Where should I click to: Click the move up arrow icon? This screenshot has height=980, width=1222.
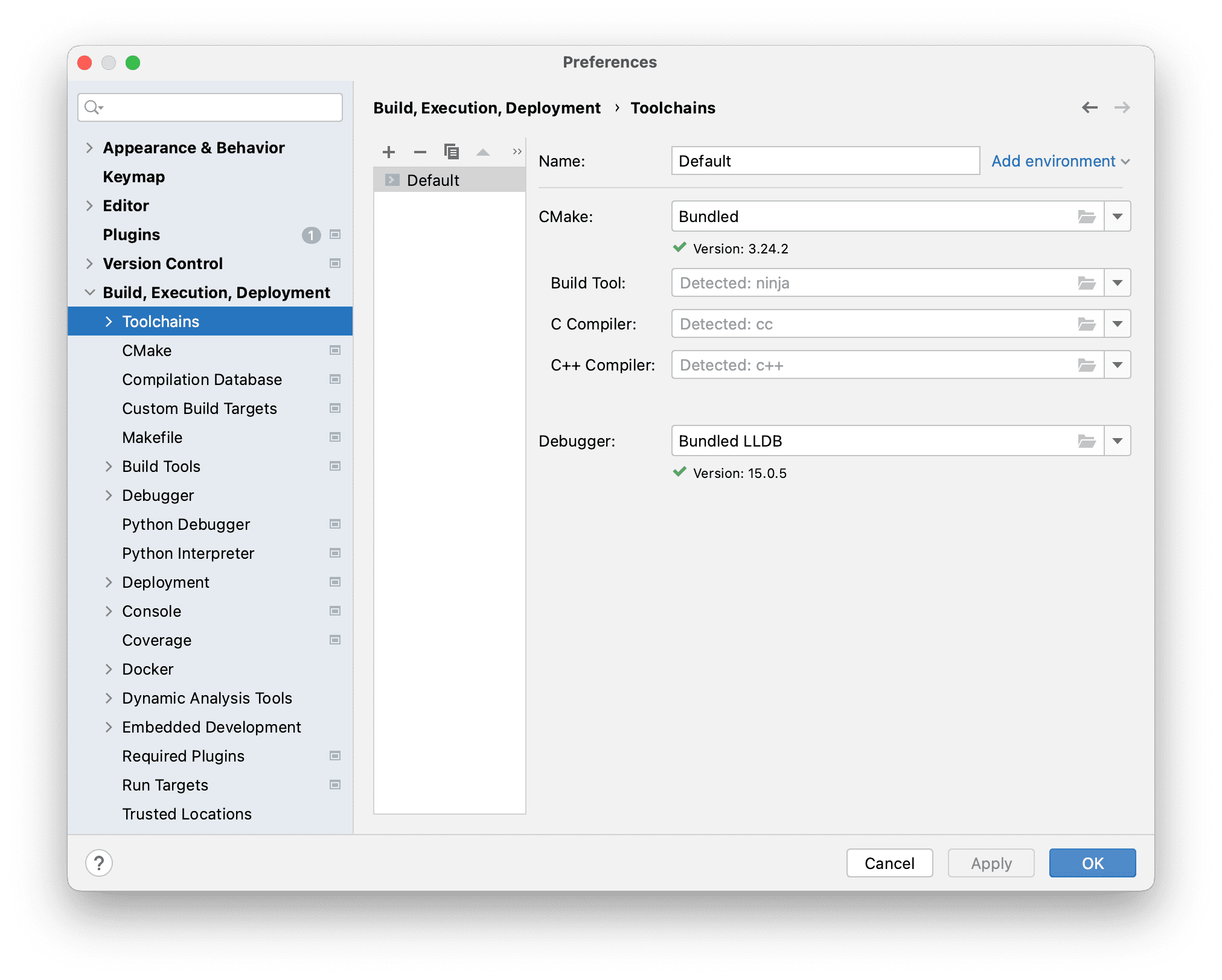[483, 152]
